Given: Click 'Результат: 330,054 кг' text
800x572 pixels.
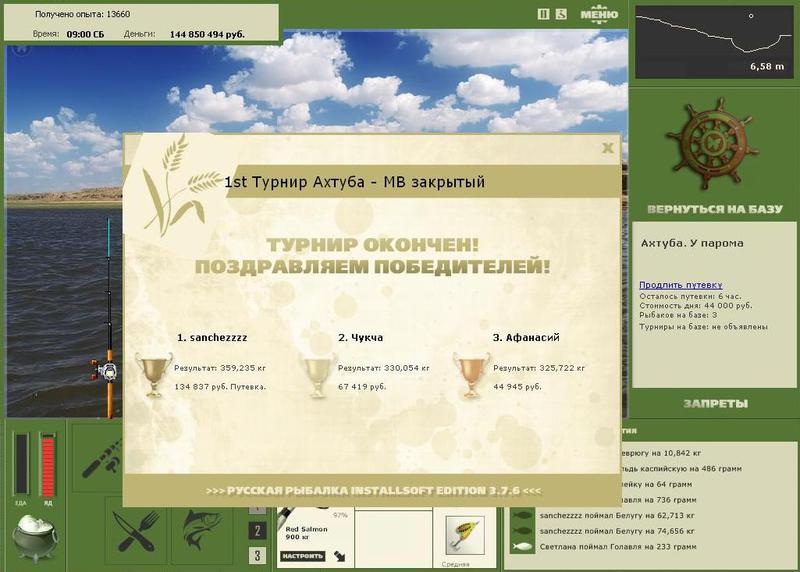Looking at the screenshot, I should click(384, 368).
